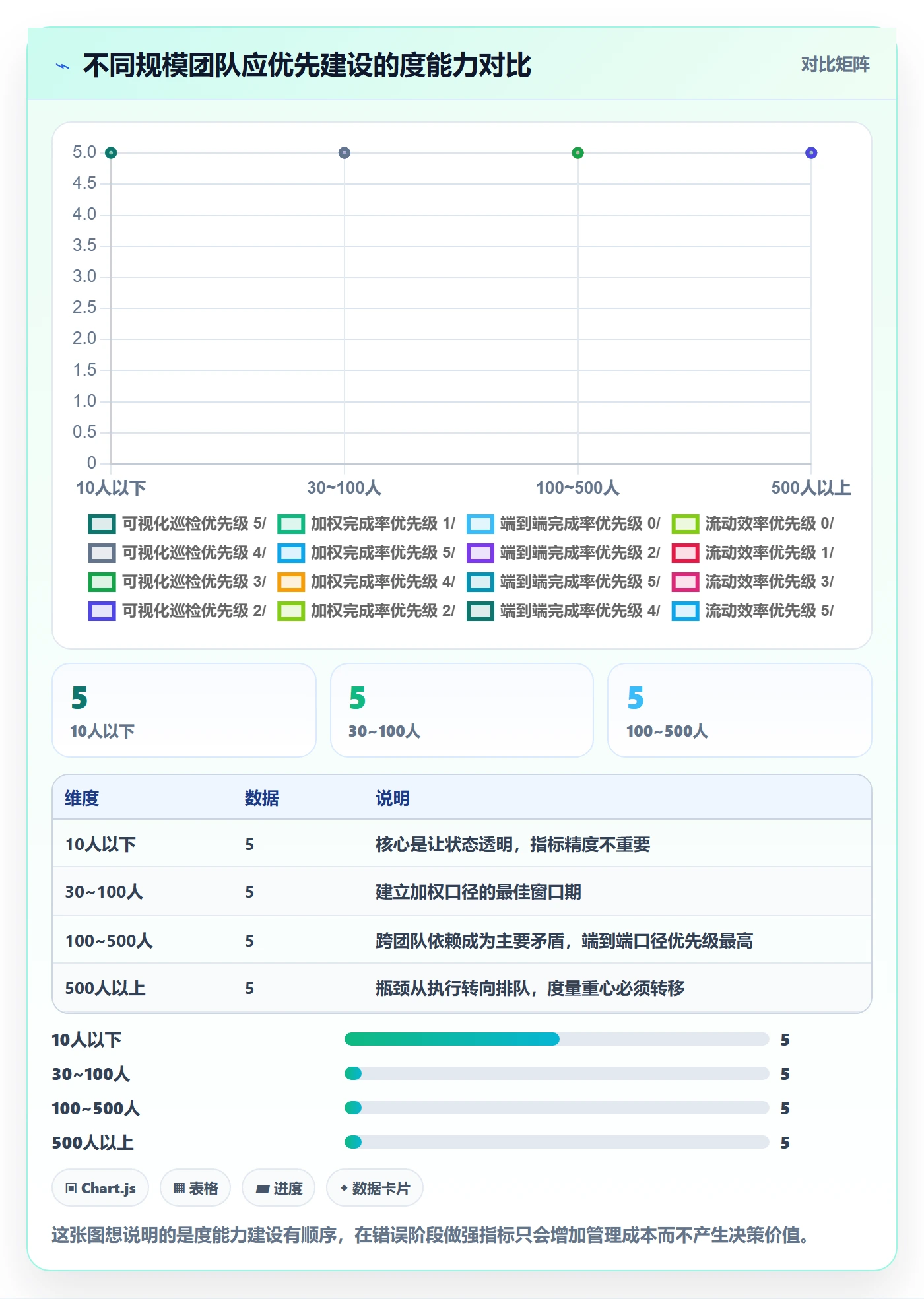This screenshot has height=1299, width=924.
Task: Toggle legend item 流动效率优先级 3/
Action: [x=753, y=582]
